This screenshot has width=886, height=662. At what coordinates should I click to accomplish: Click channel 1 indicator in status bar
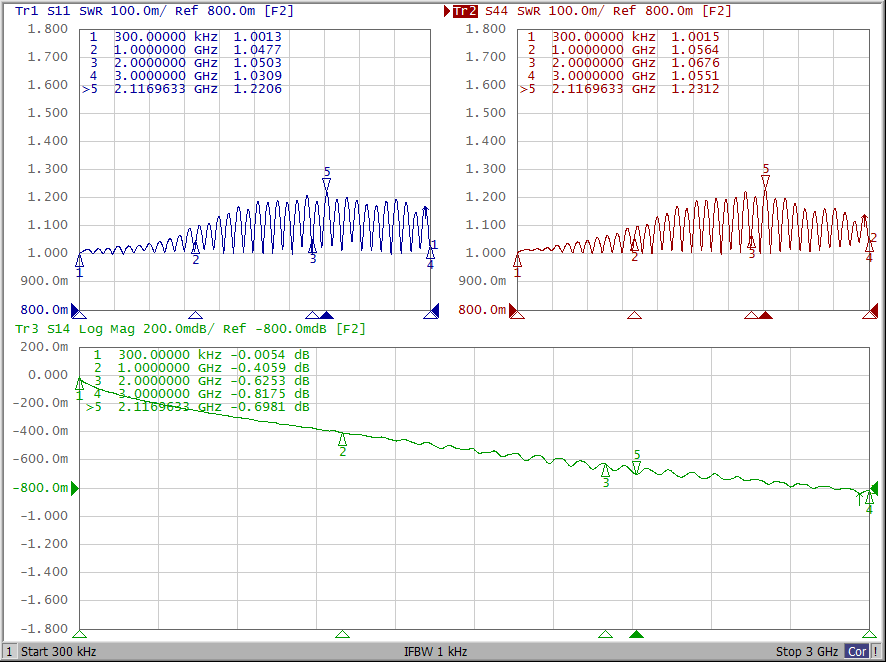[x=9, y=652]
